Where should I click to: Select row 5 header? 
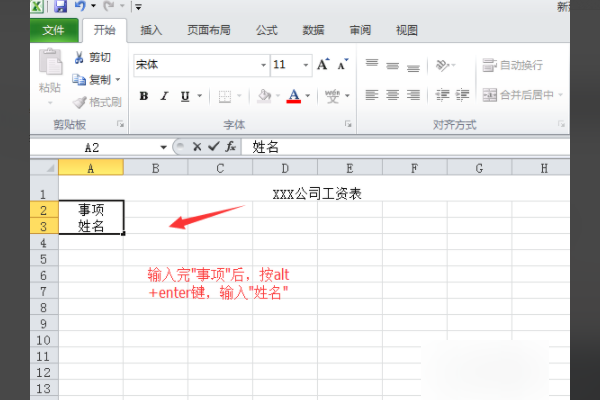(44, 259)
